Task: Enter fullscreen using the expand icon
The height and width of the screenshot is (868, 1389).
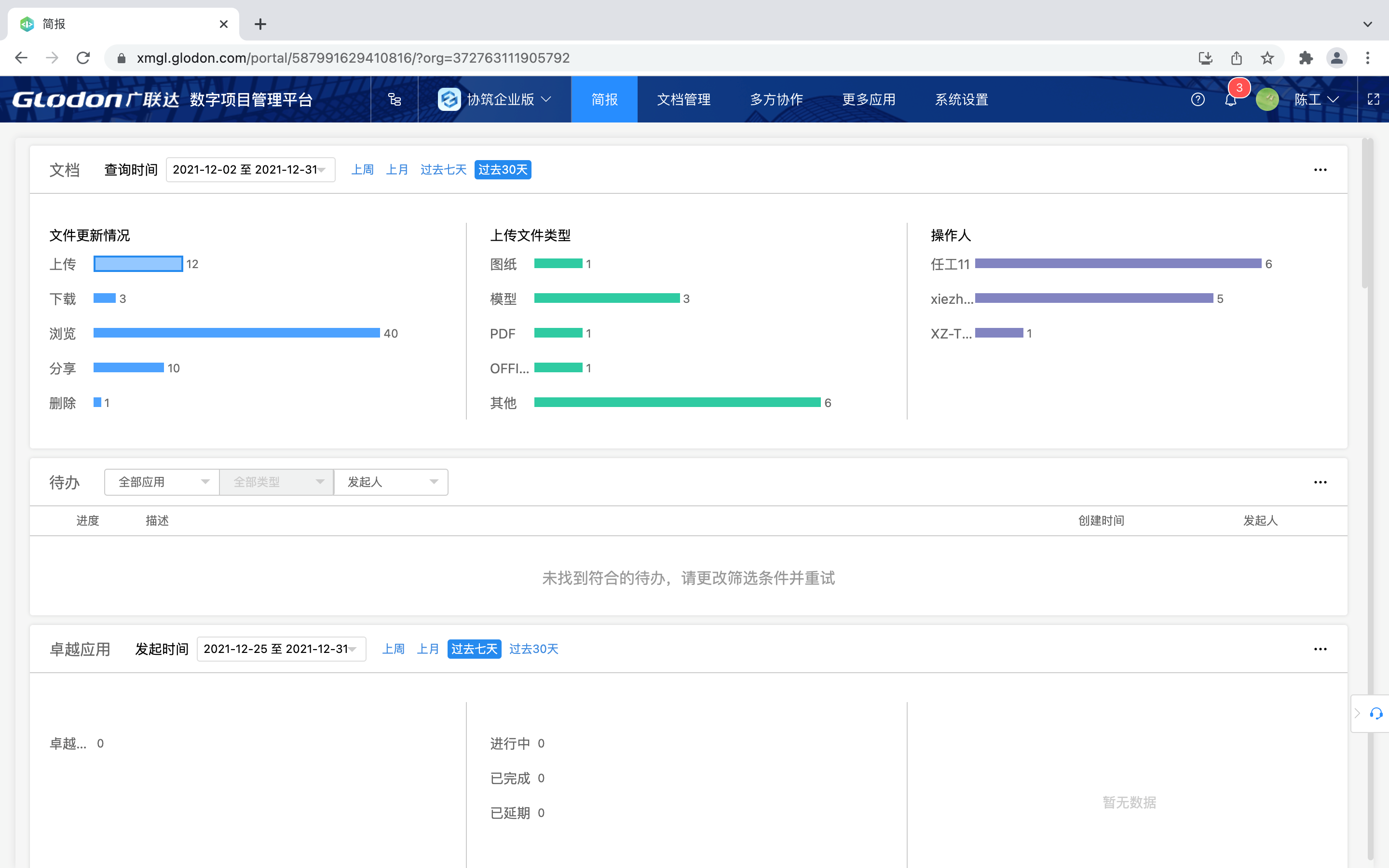Action: pos(1374,99)
